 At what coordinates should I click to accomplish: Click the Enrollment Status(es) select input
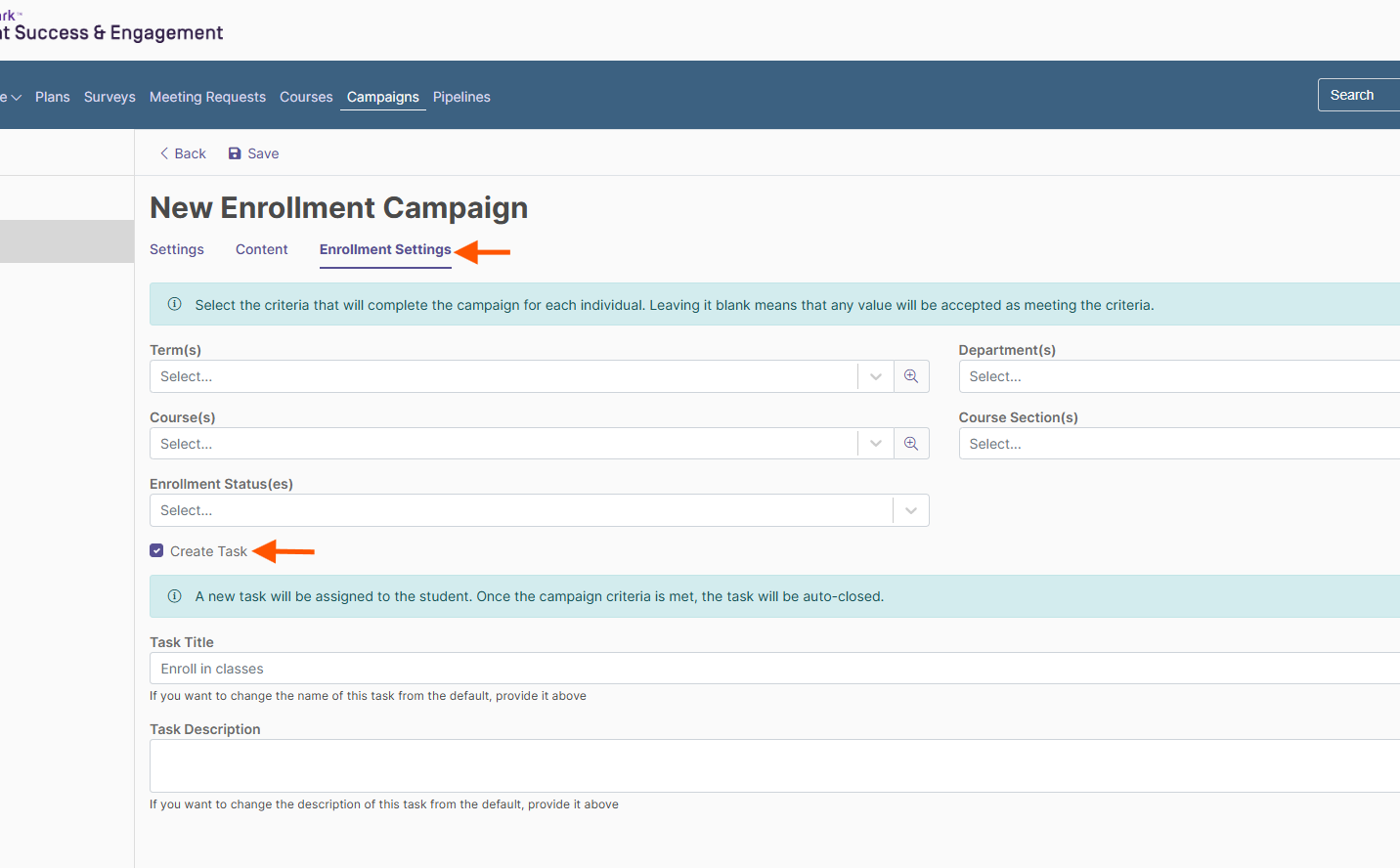[x=521, y=510]
